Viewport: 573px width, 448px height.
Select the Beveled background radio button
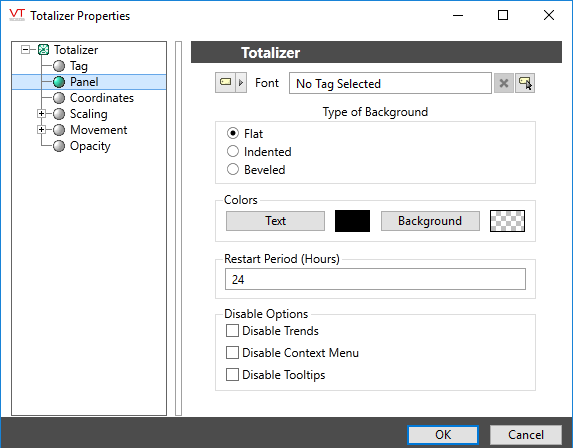click(233, 169)
